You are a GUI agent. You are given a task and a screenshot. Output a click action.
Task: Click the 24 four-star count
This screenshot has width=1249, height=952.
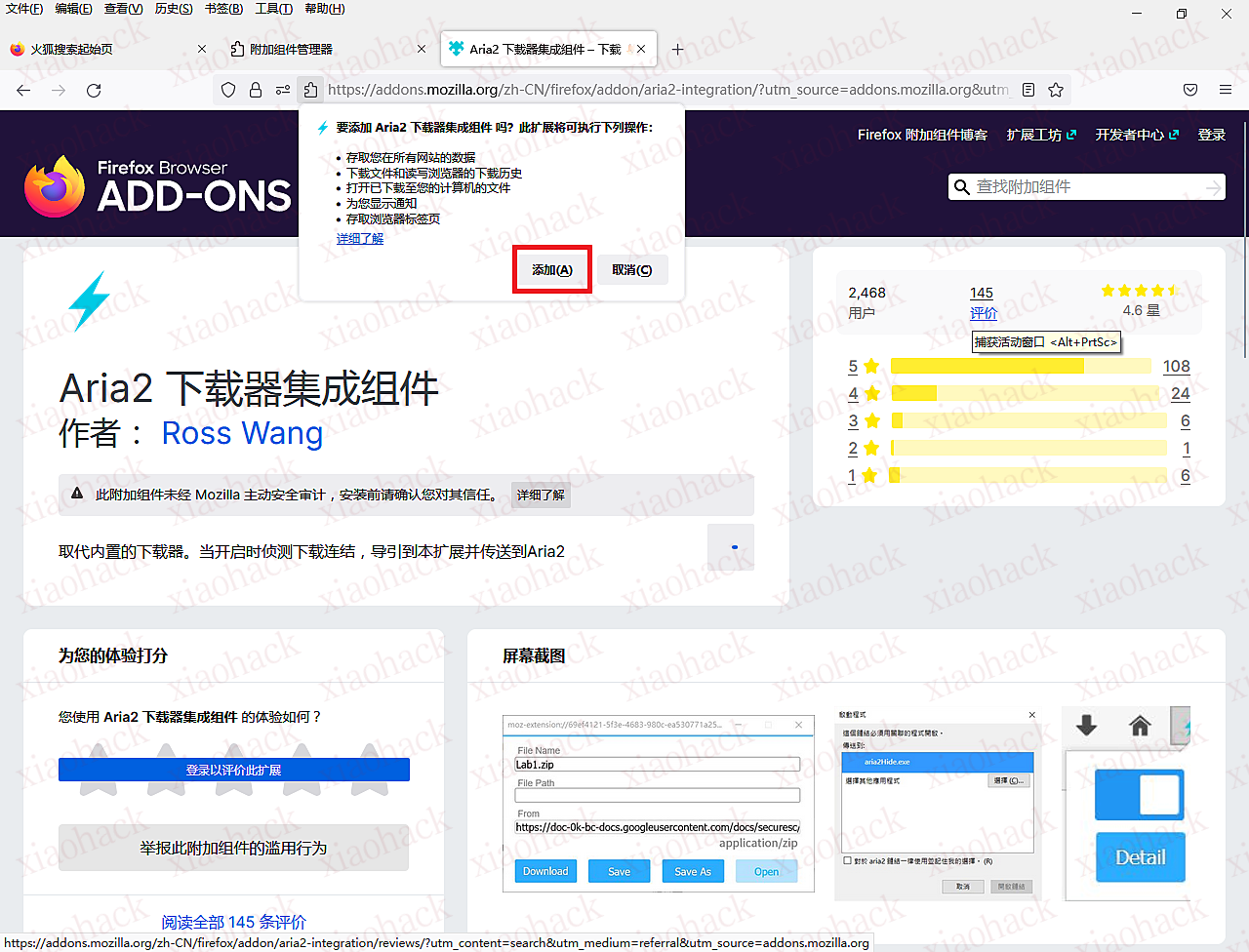[1181, 393]
